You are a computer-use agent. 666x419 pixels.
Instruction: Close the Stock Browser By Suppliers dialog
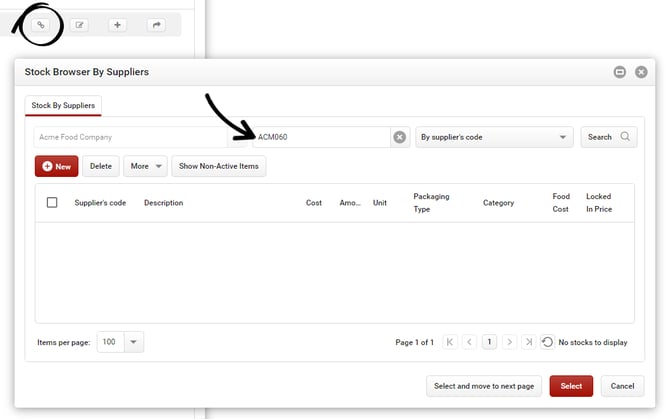[x=641, y=72]
